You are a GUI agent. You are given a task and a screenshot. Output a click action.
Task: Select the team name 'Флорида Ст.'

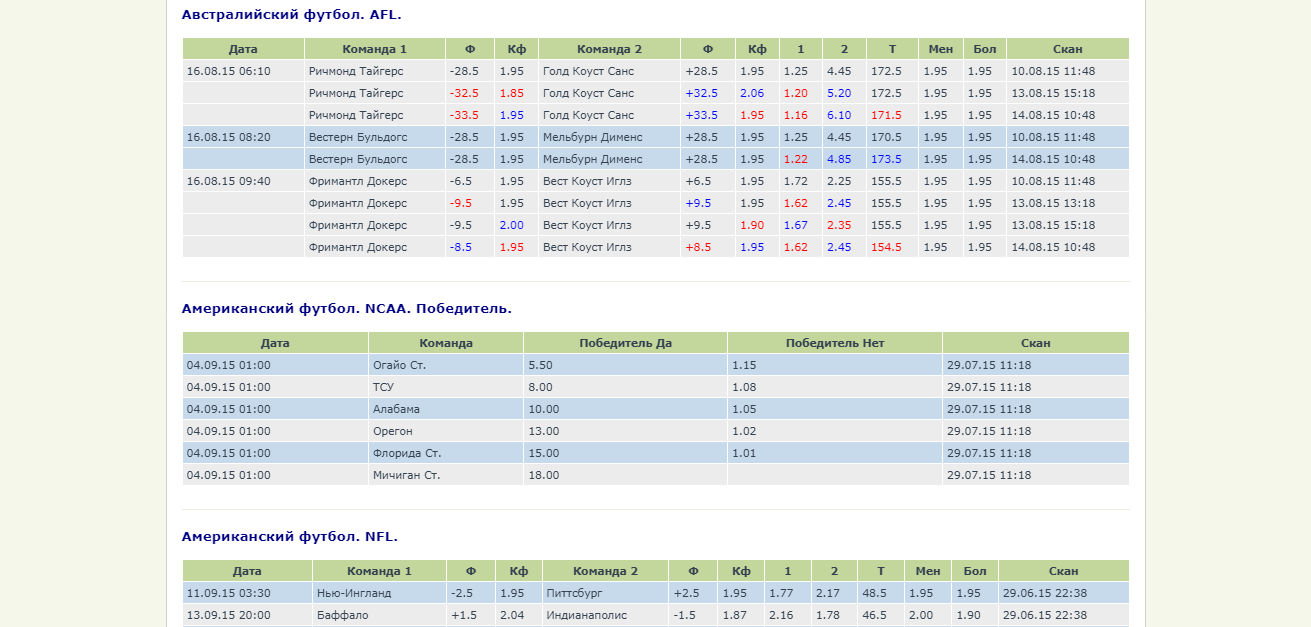pos(407,453)
